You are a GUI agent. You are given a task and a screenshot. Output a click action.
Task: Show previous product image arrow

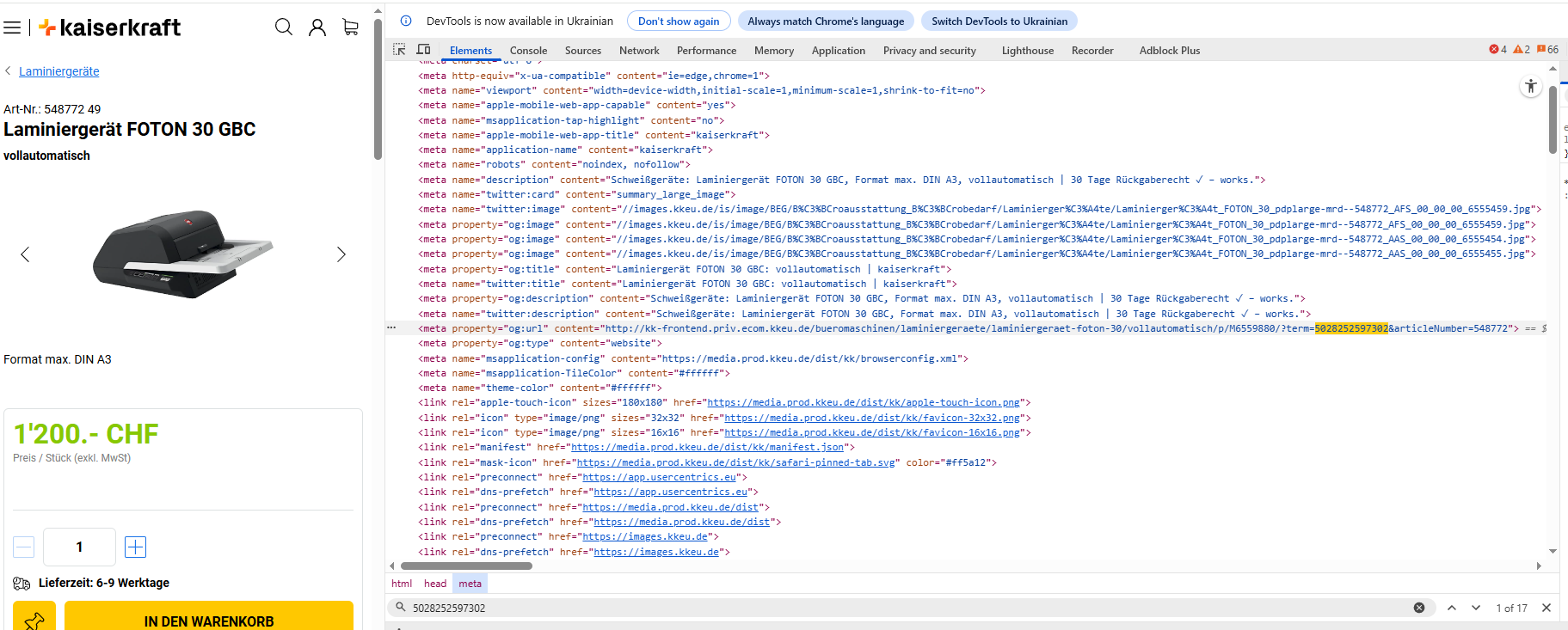tap(25, 254)
